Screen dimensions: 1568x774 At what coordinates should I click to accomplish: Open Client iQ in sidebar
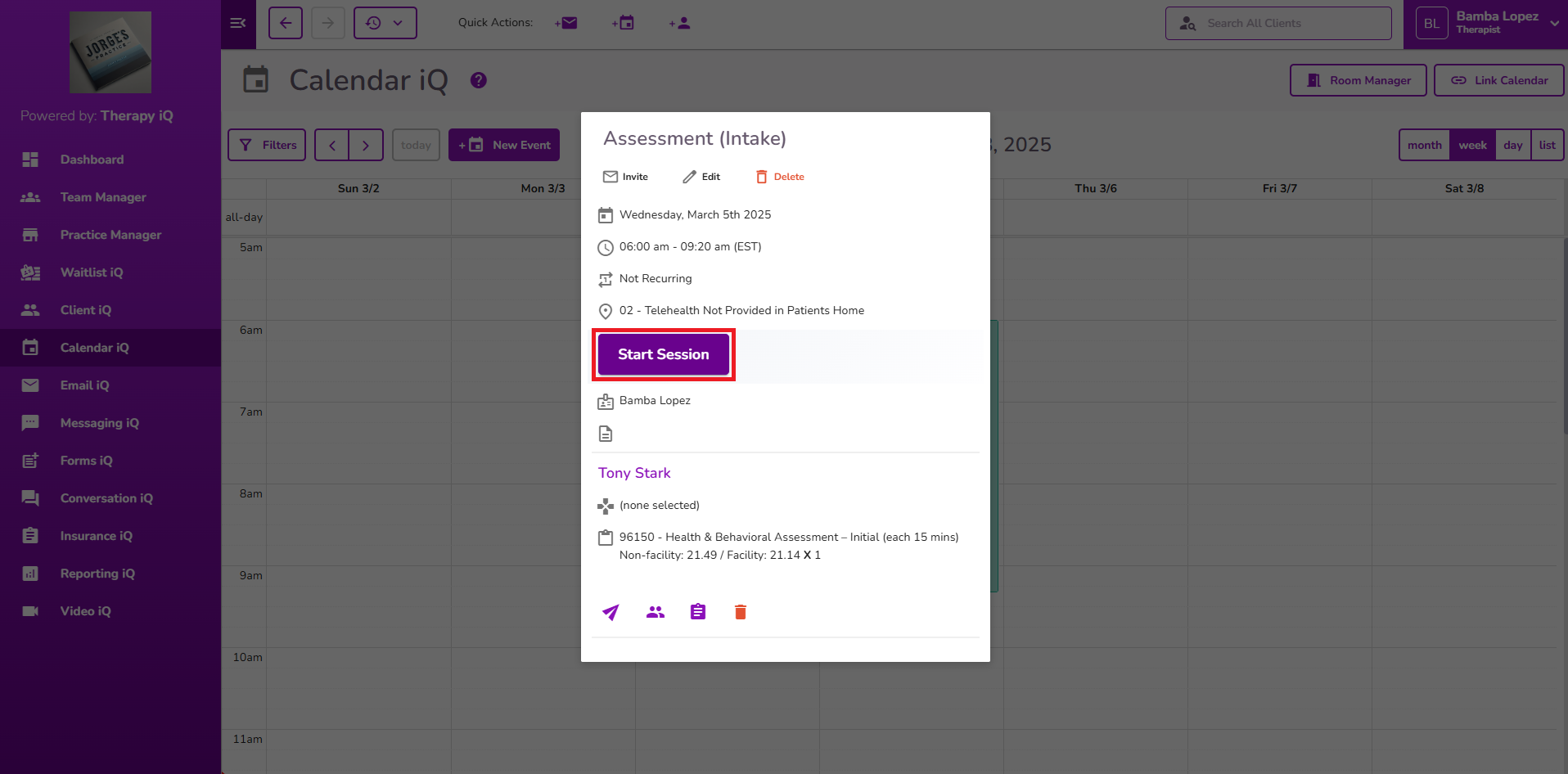point(110,310)
